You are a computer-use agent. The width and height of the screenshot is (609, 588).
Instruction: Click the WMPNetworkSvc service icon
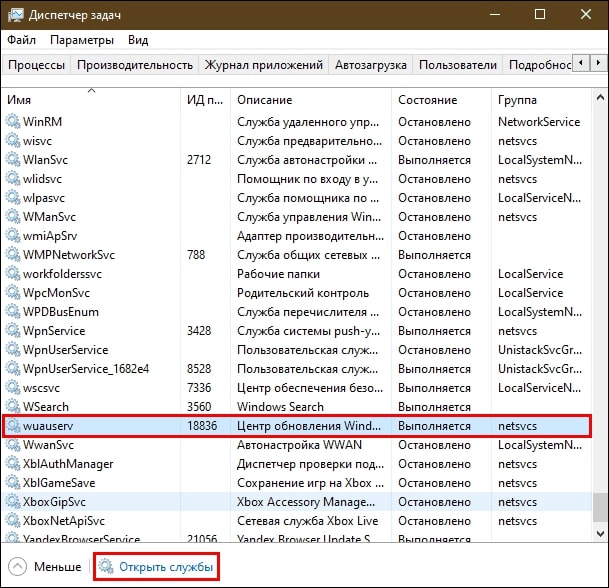coord(13,255)
